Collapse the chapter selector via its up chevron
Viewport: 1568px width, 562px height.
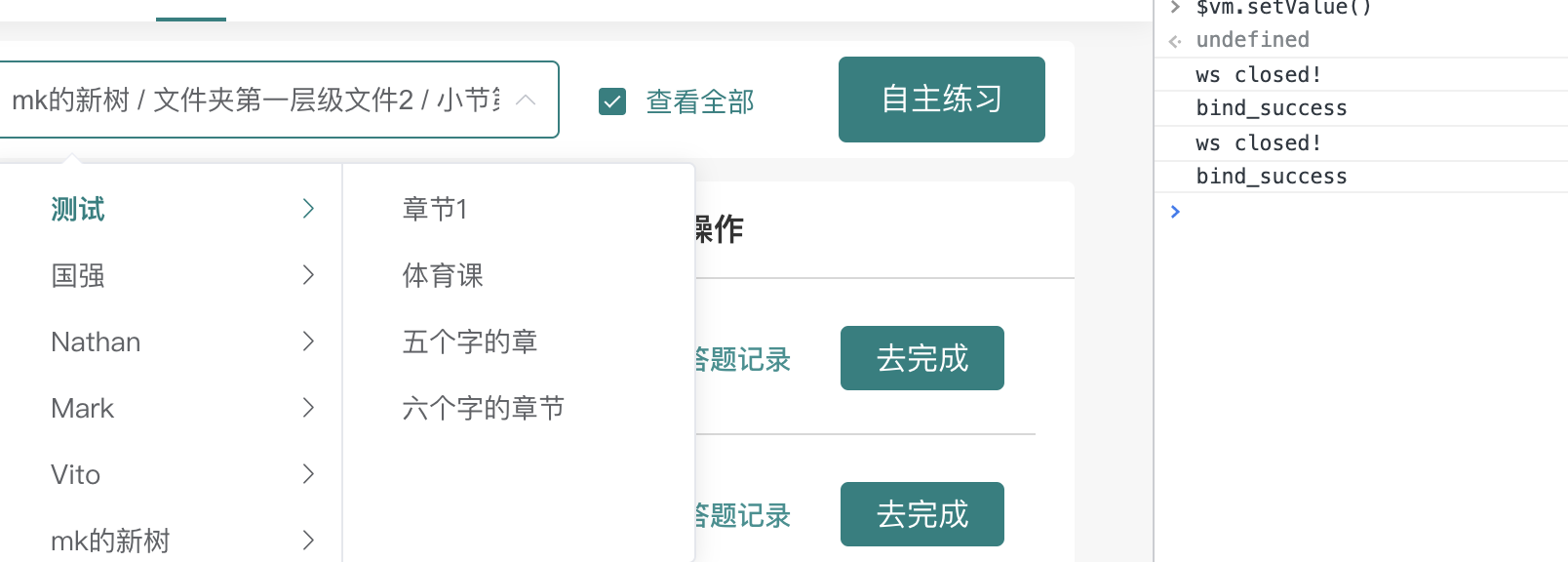coord(526,100)
